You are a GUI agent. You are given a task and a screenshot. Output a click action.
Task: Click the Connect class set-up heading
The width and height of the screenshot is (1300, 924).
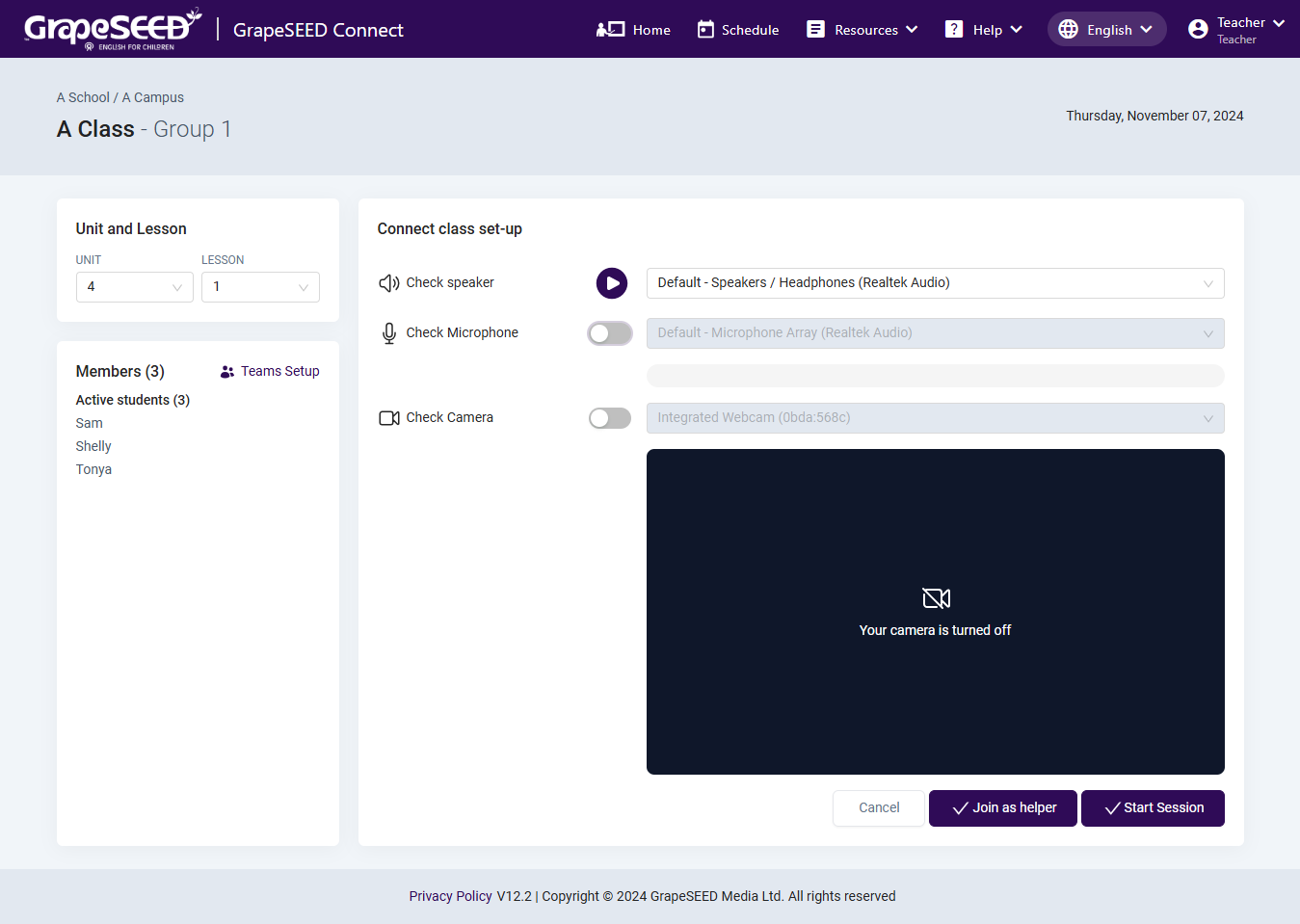(x=450, y=229)
